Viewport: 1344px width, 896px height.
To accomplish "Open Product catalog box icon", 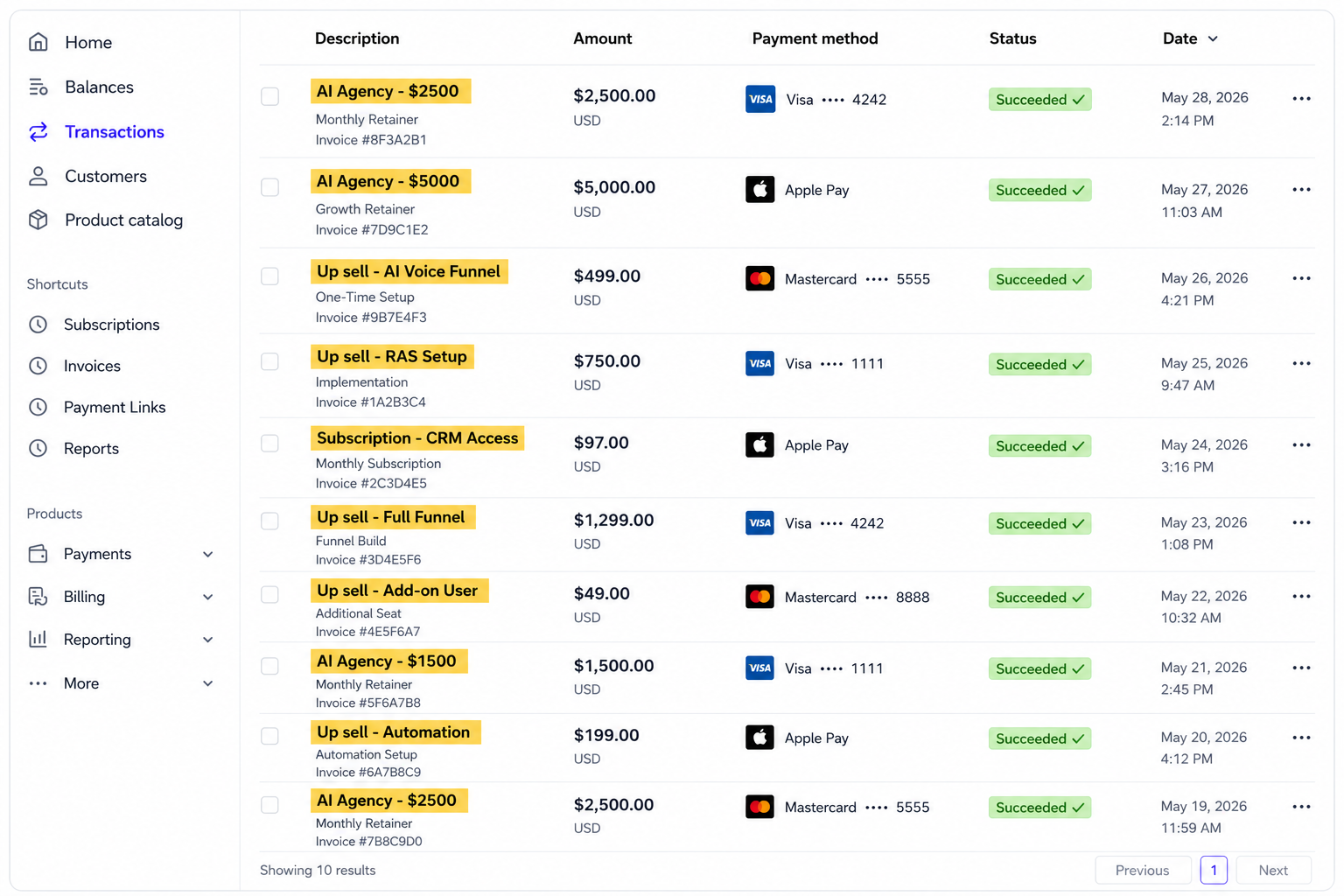I will pyautogui.click(x=38, y=220).
